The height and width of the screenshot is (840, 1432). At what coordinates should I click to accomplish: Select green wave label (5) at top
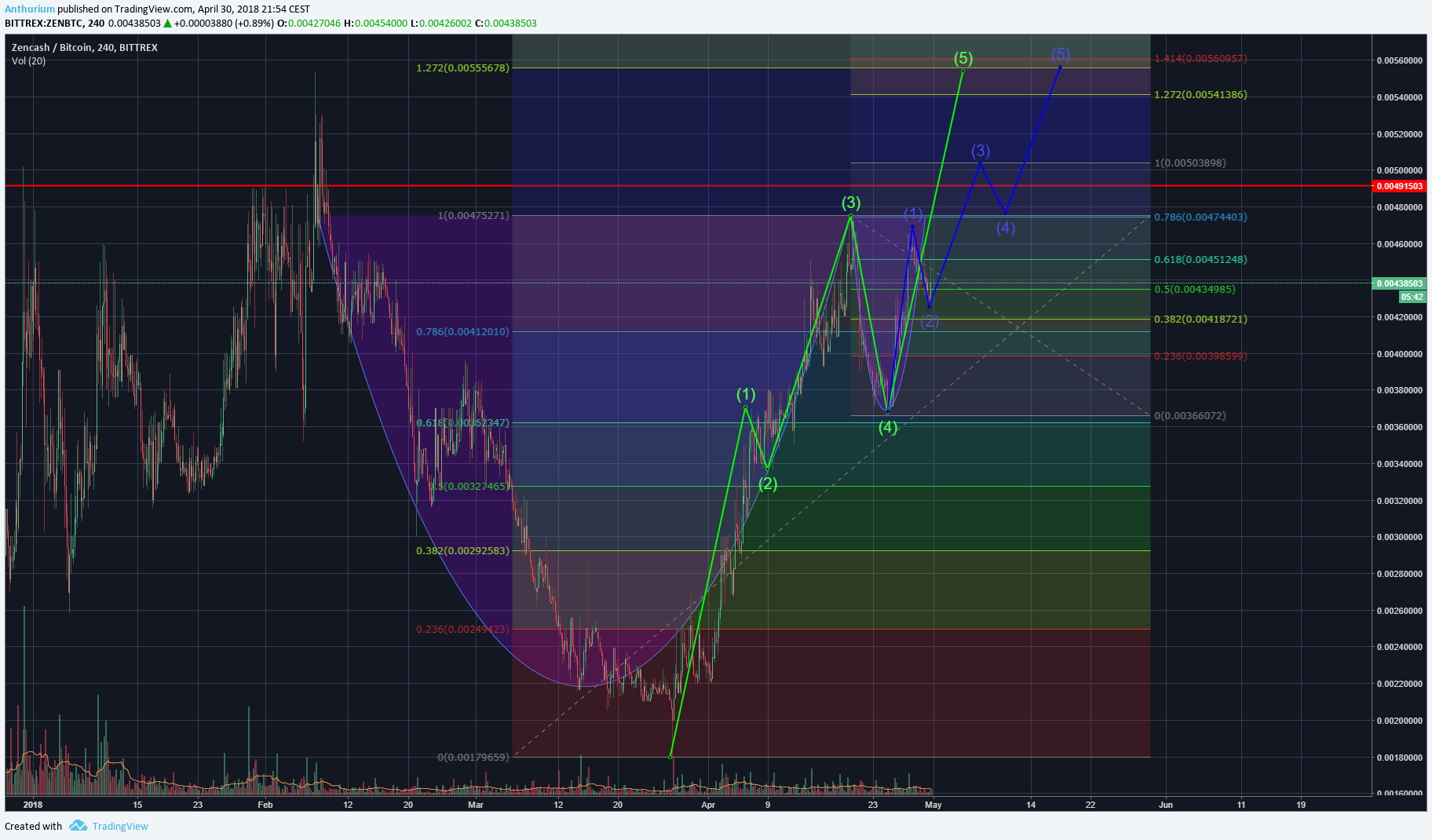pyautogui.click(x=963, y=58)
